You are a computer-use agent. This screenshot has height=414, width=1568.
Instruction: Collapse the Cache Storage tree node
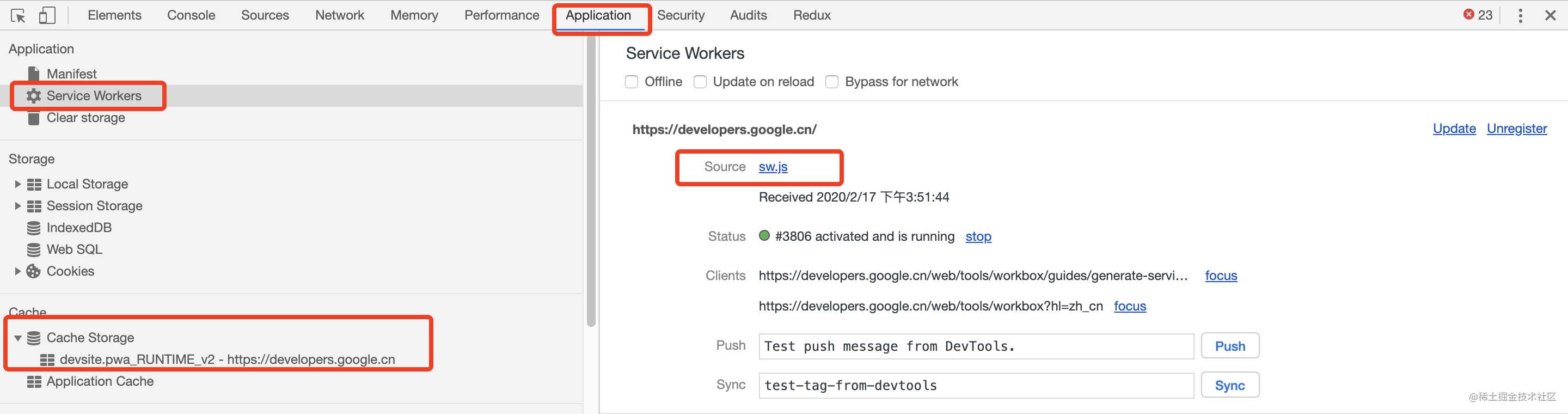pyautogui.click(x=17, y=338)
